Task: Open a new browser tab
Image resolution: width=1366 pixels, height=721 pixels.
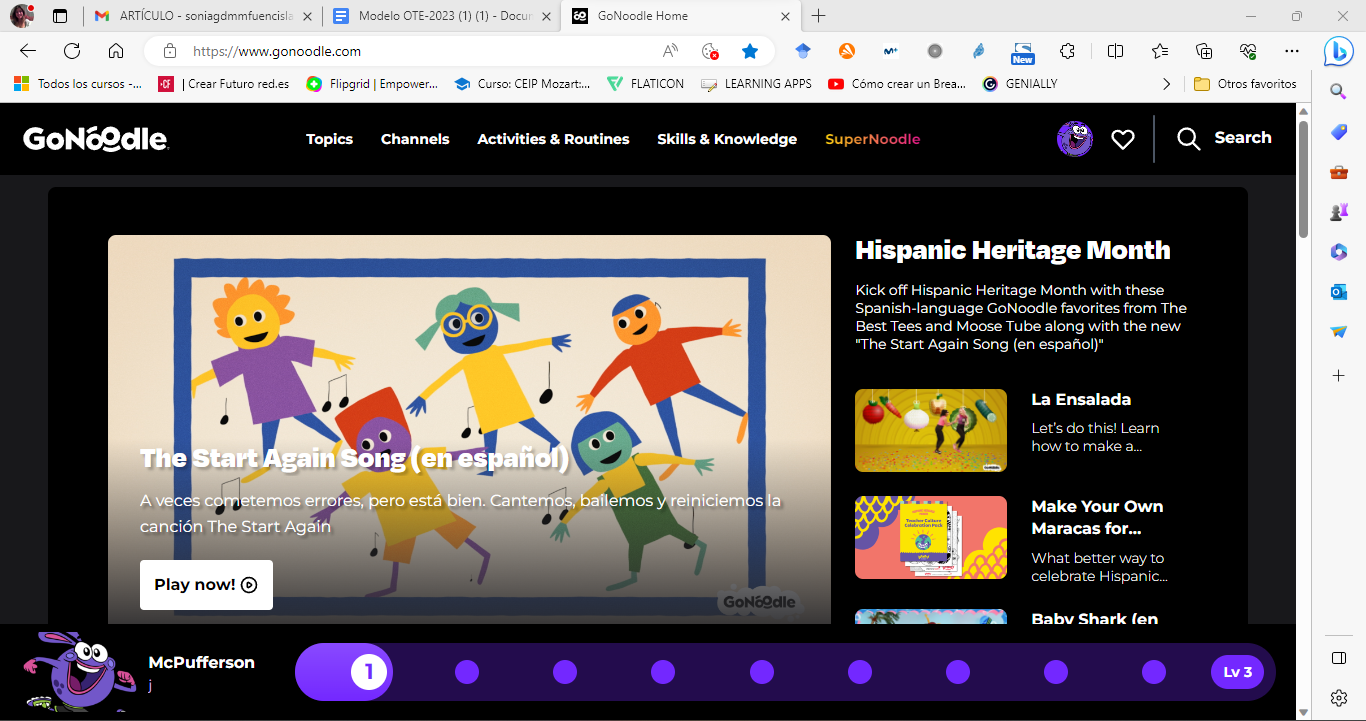Action: tap(818, 16)
